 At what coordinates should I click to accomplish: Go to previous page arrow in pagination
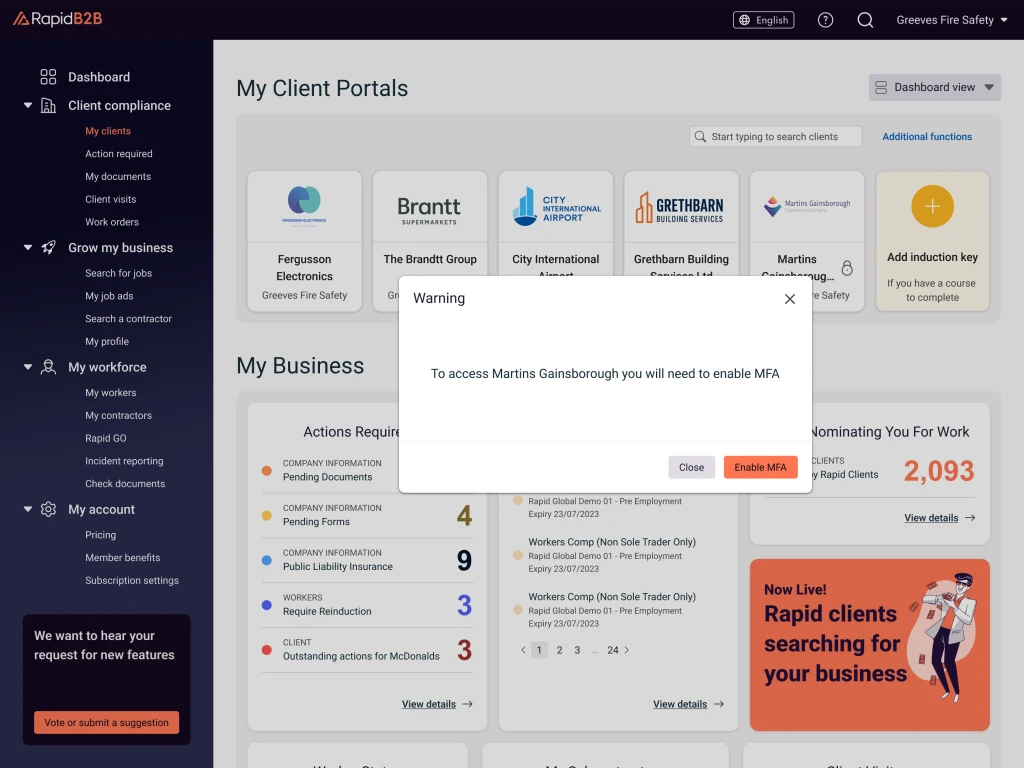click(523, 650)
